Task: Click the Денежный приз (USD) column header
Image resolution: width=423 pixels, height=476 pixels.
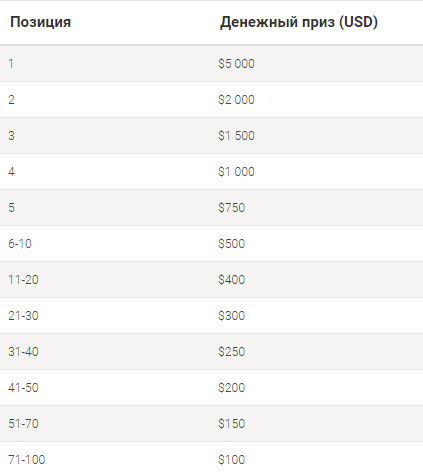Action: 299,22
